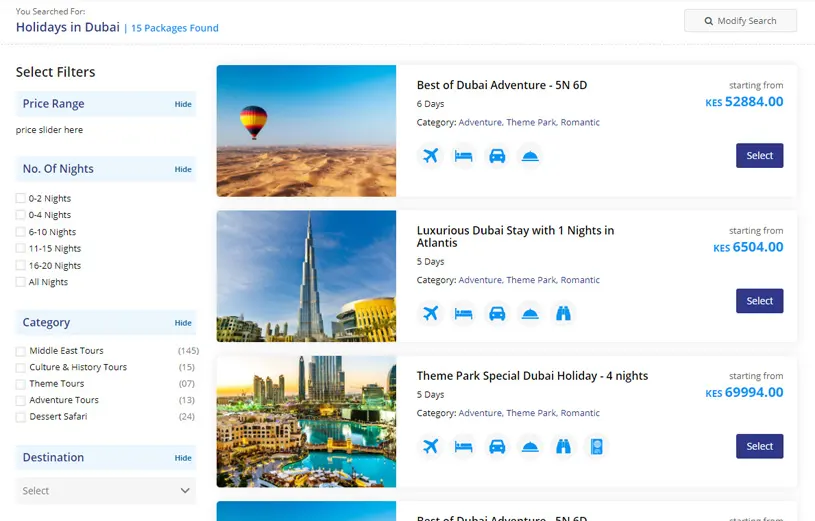Viewport: 815px width, 521px height.
Task: Click passport visa icon on Theme Park Special card
Action: 597,446
